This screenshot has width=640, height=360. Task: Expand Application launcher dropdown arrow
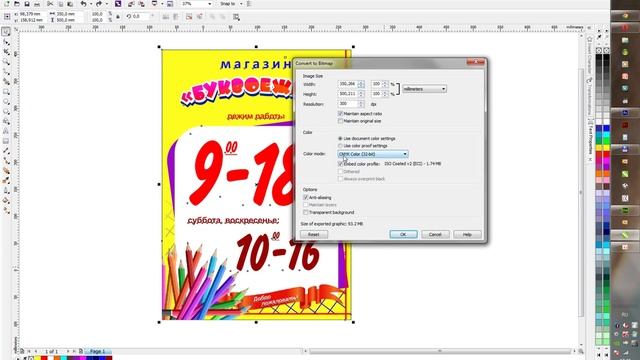point(161,4)
